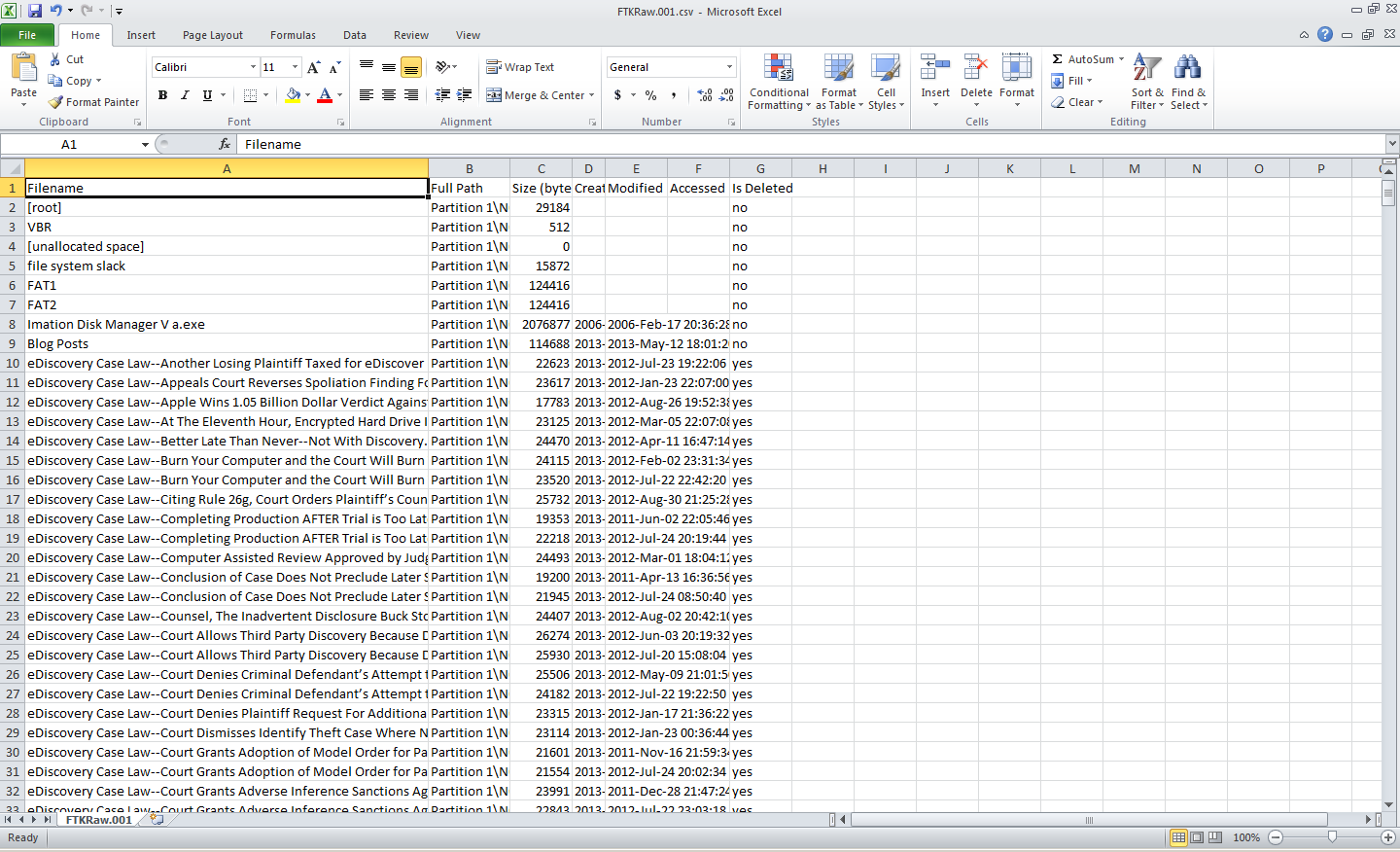The height and width of the screenshot is (852, 1400).
Task: Apply Percent Style number format
Action: (x=651, y=95)
